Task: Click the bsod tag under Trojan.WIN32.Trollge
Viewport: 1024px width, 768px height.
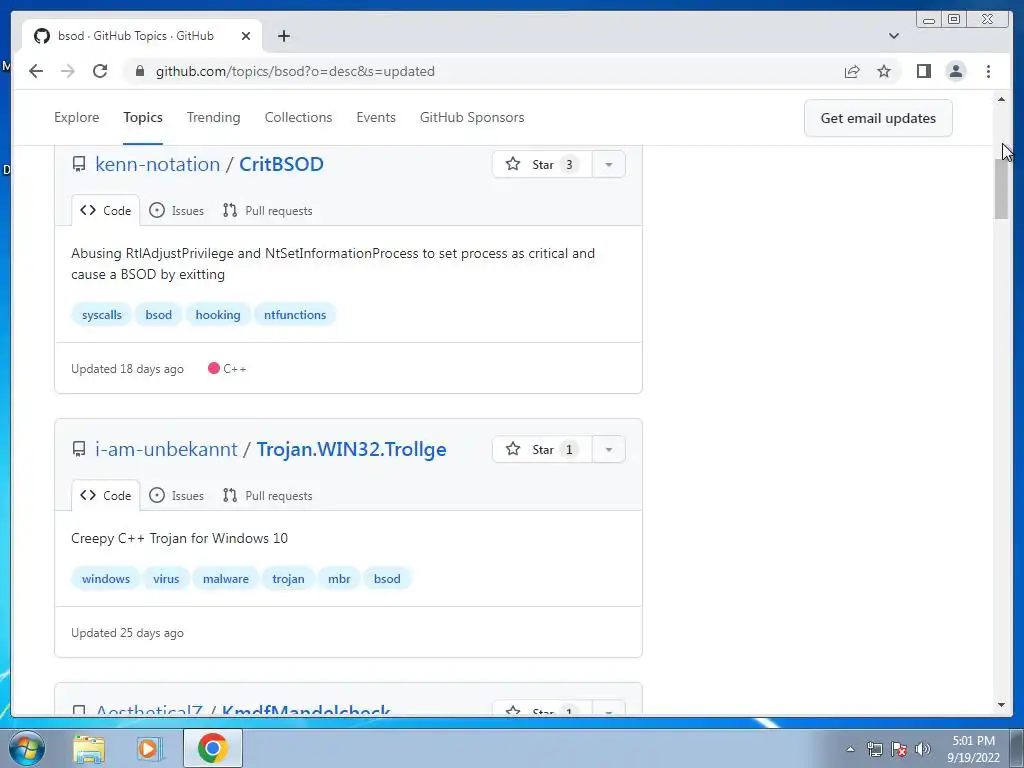Action: tap(387, 579)
